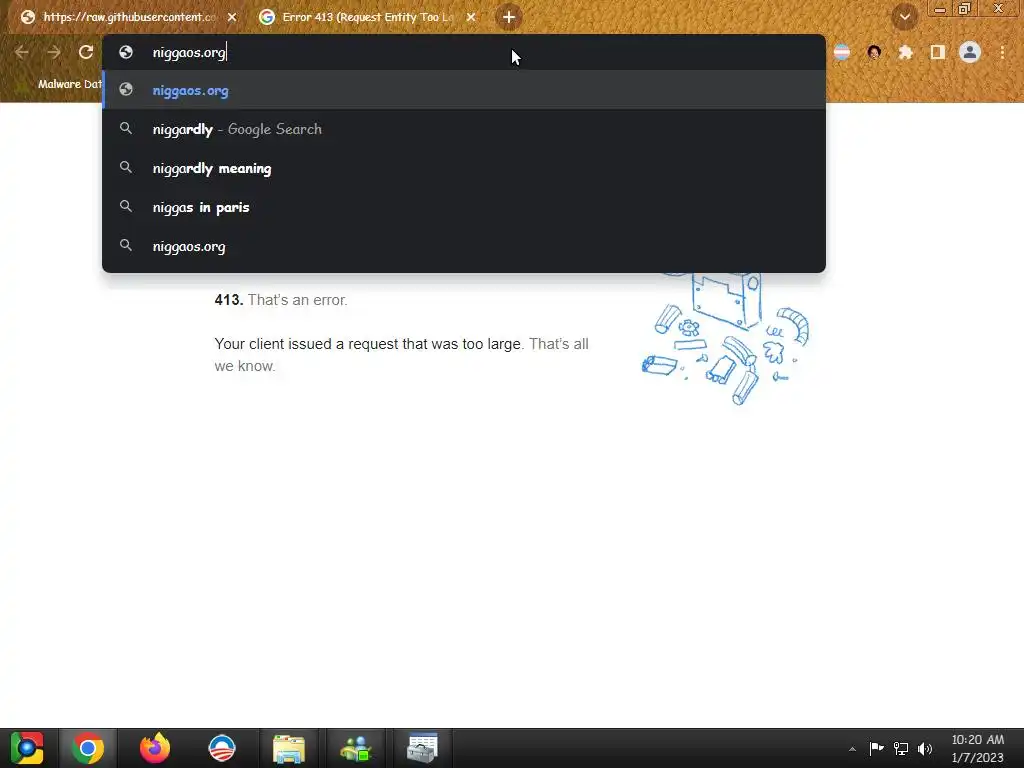
Task: Click the globe icon in the address bar
Action: point(126,52)
